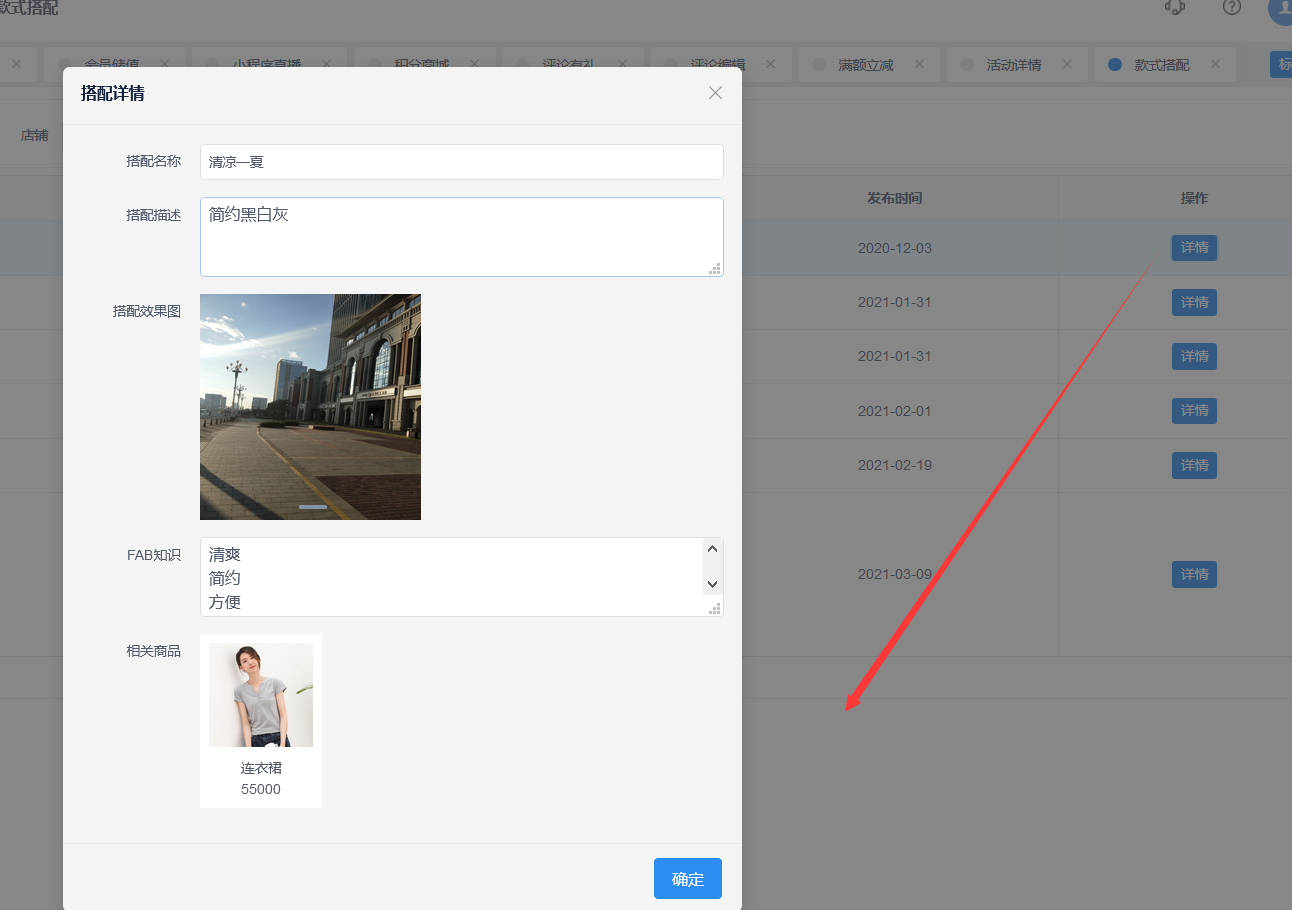This screenshot has width=1292, height=910.
Task: Click the 确定 button
Action: click(x=688, y=879)
